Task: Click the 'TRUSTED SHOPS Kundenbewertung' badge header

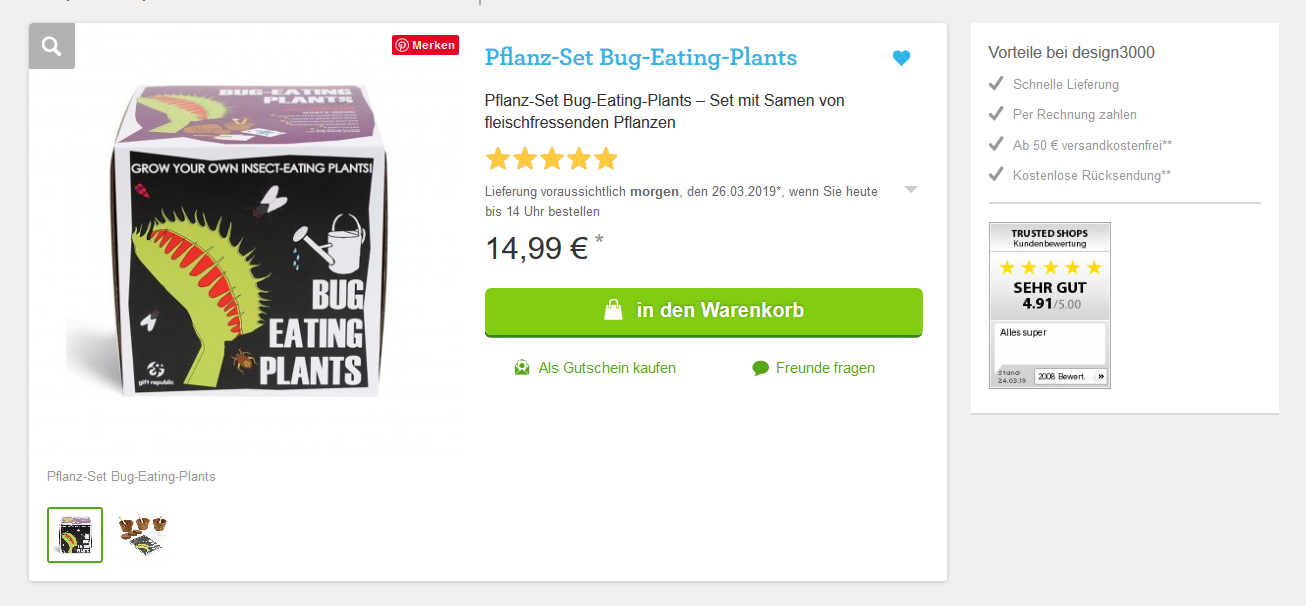Action: [1049, 237]
